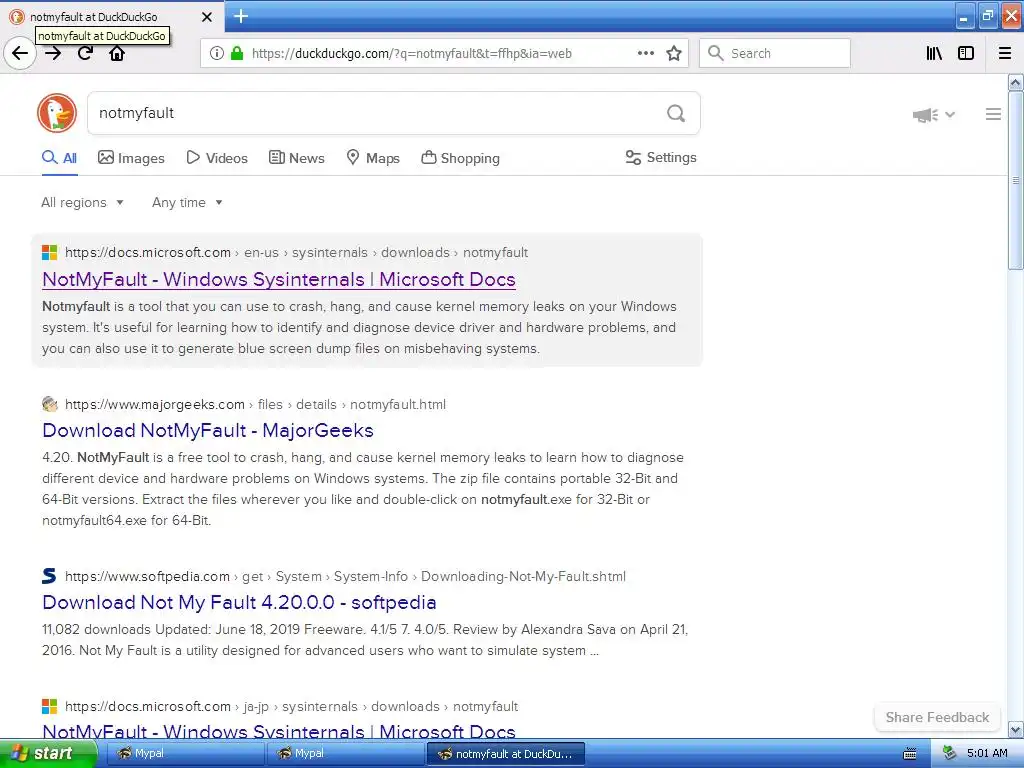Open a new tab with plus button
Image resolution: width=1024 pixels, height=768 pixels.
click(x=241, y=16)
